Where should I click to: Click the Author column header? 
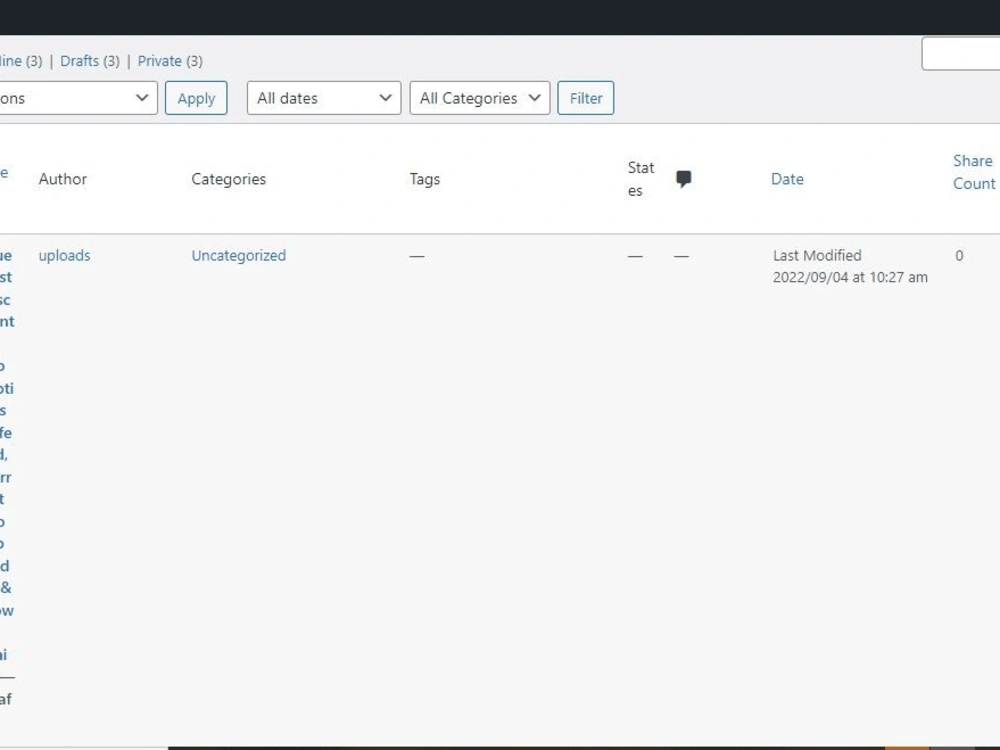(x=62, y=179)
